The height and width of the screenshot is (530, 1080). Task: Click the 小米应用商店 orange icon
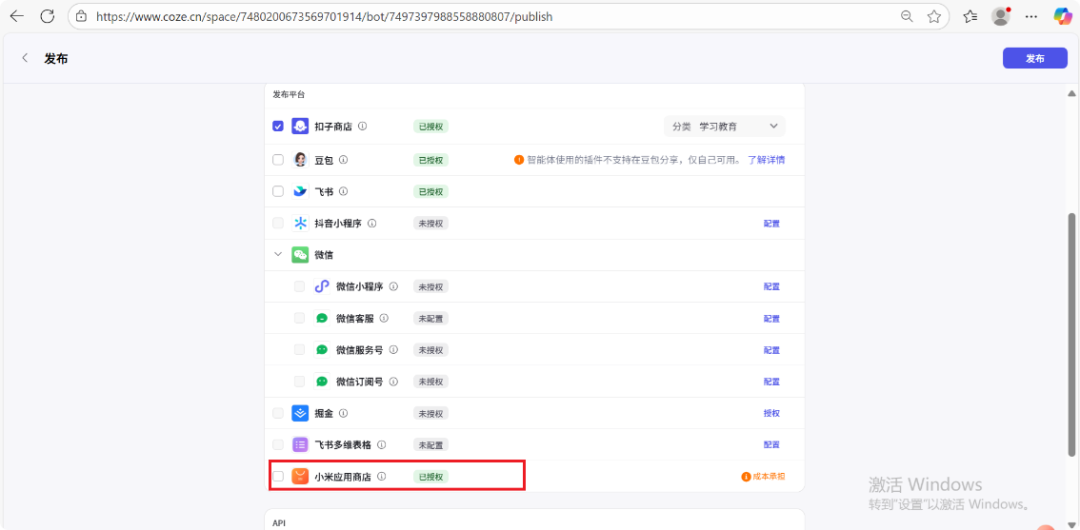[300, 476]
